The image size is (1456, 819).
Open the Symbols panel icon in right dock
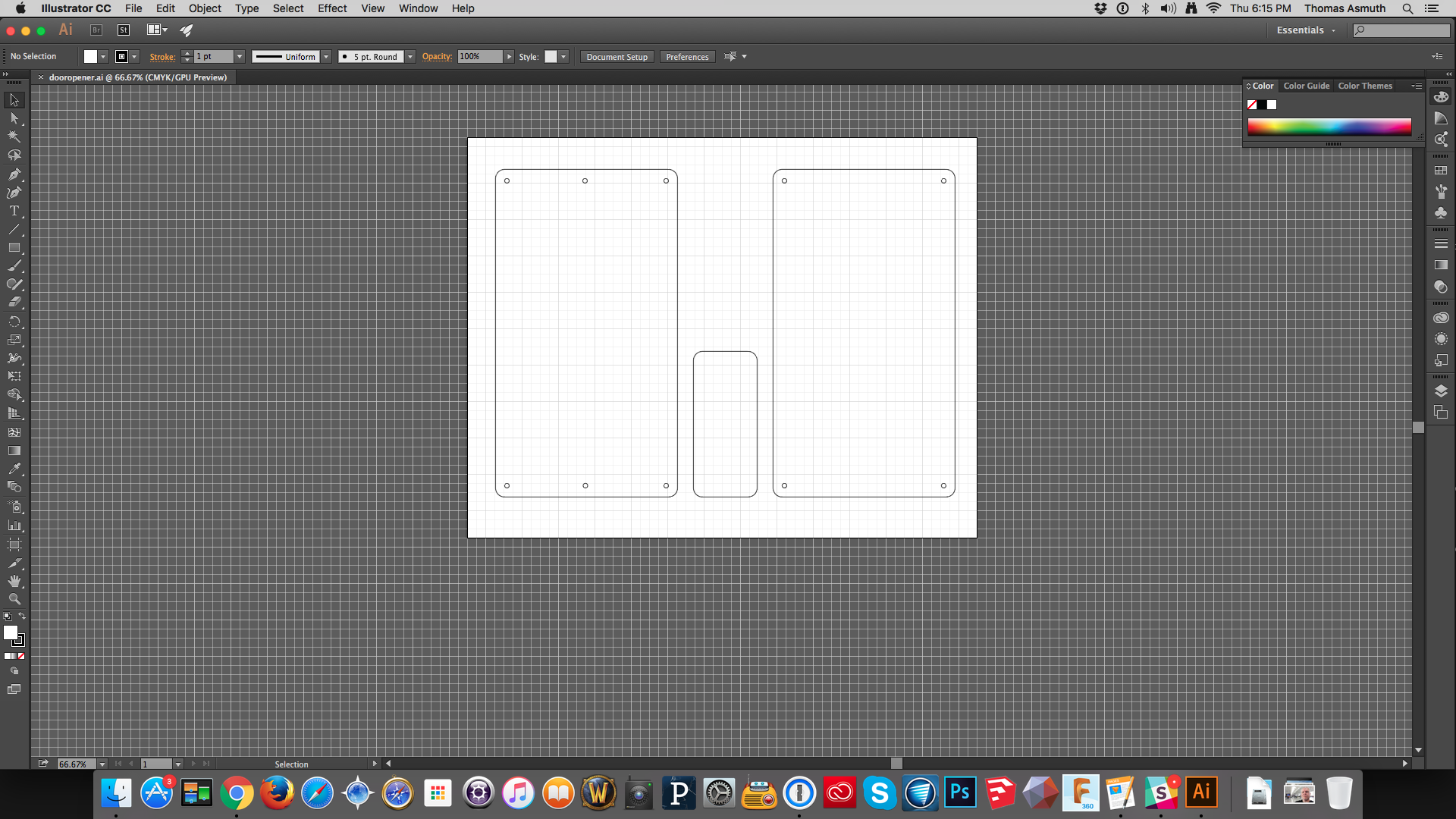click(x=1441, y=213)
